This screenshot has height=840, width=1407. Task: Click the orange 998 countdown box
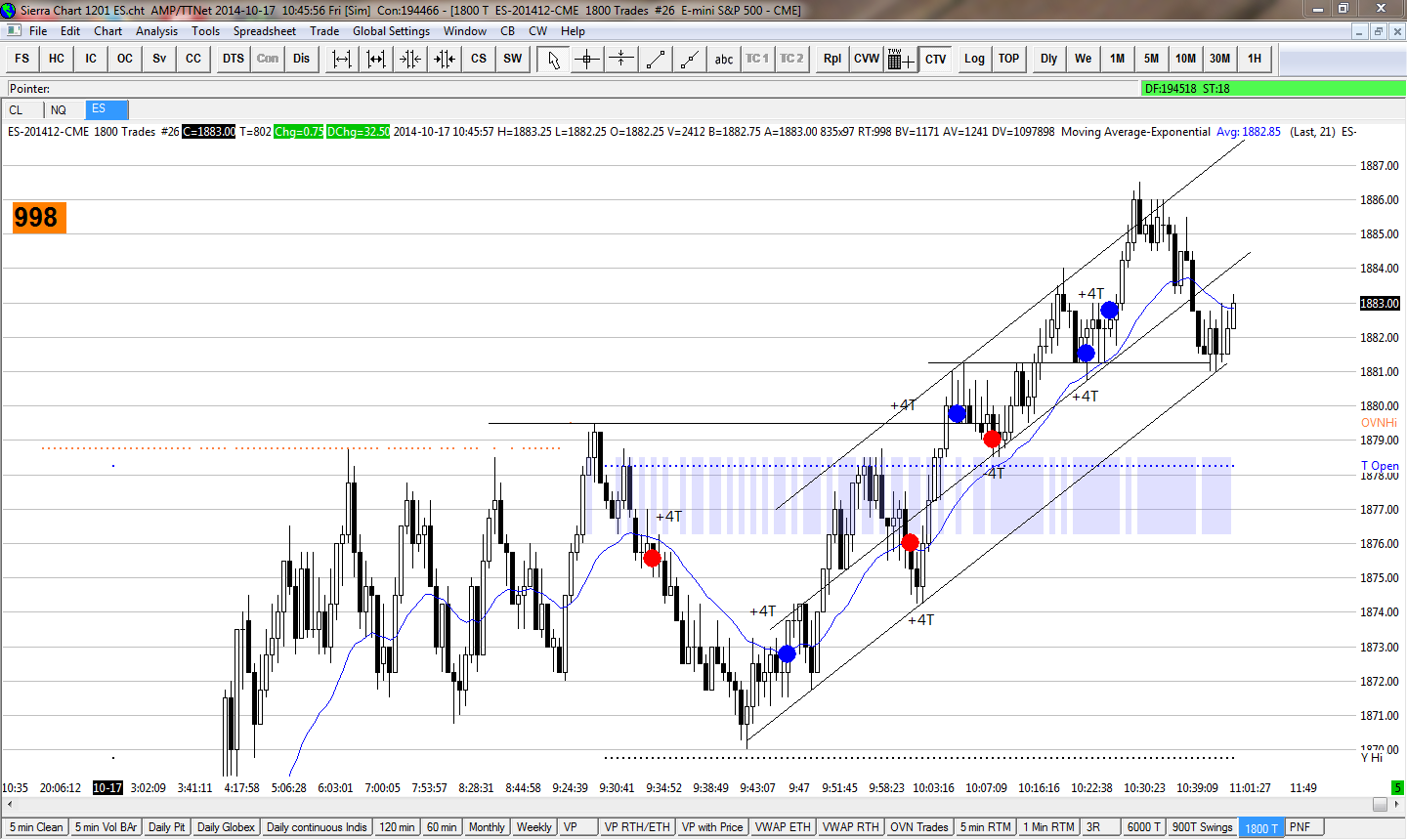pyautogui.click(x=39, y=218)
